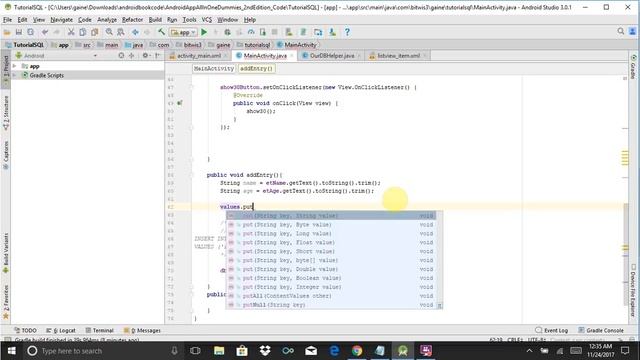The image size is (640, 360).
Task: Select put(String key, Byte value) suggestion
Action: (x=331, y=224)
